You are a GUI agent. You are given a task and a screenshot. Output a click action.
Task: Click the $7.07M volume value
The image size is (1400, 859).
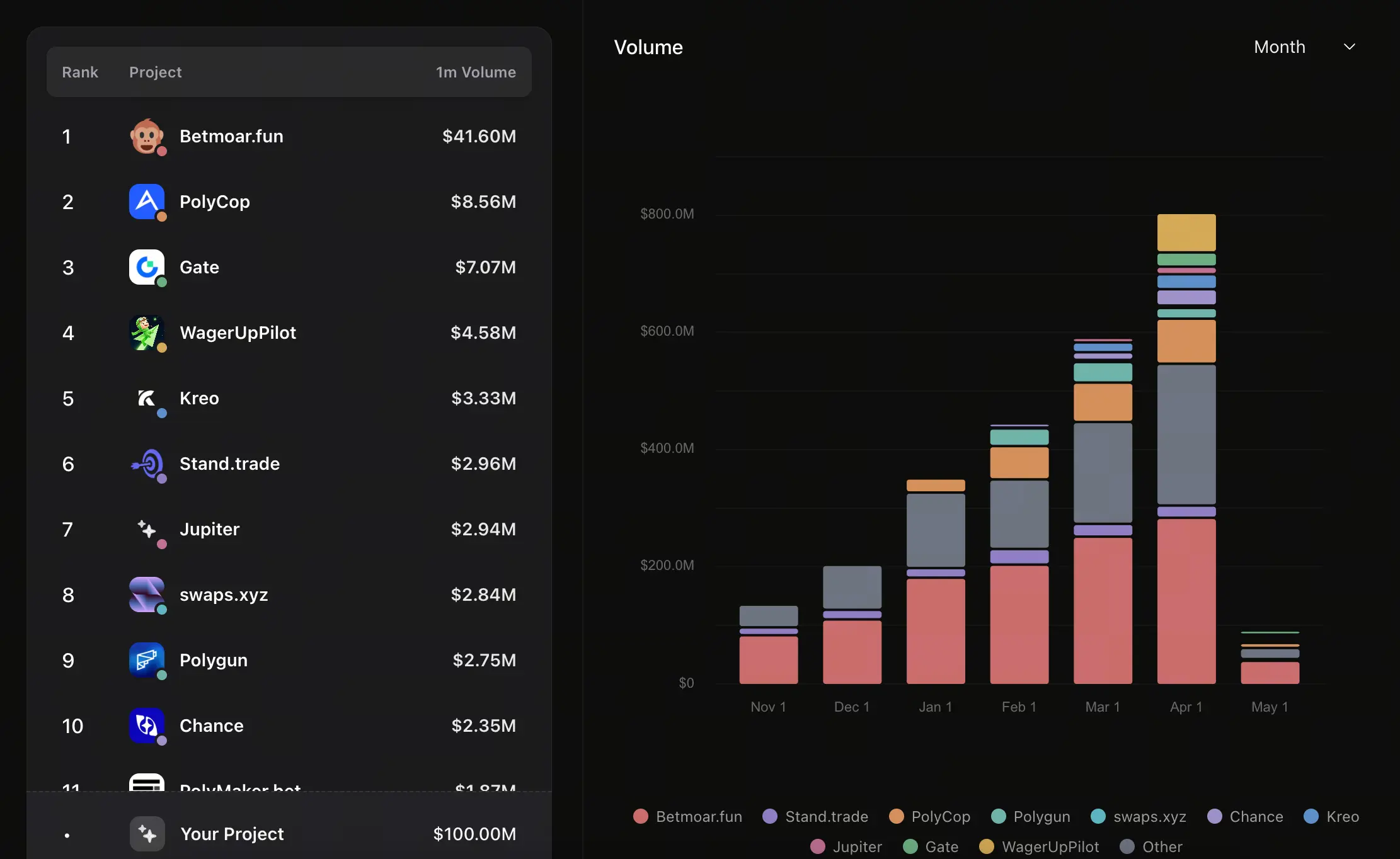click(486, 267)
